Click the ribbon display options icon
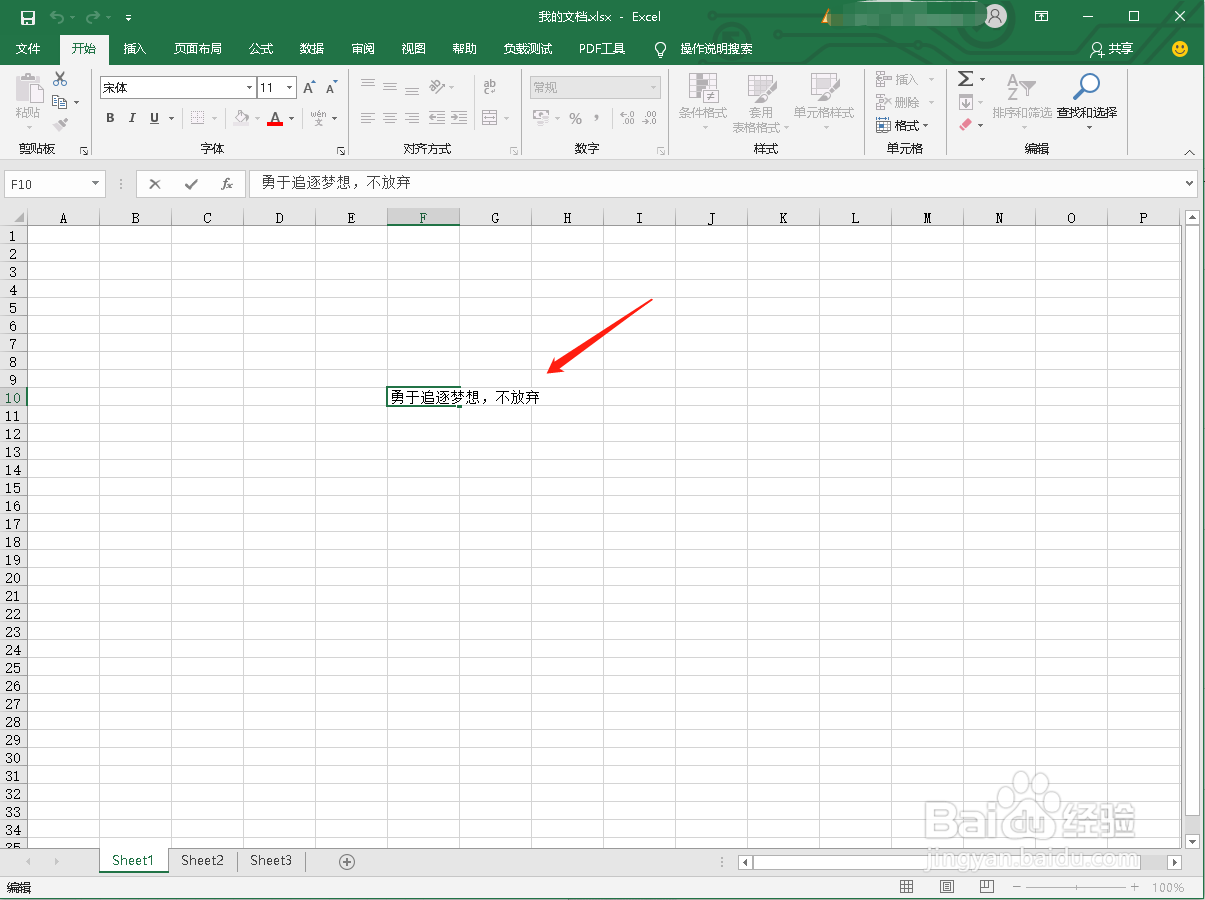Screen dimensions: 1205x900 [1041, 17]
